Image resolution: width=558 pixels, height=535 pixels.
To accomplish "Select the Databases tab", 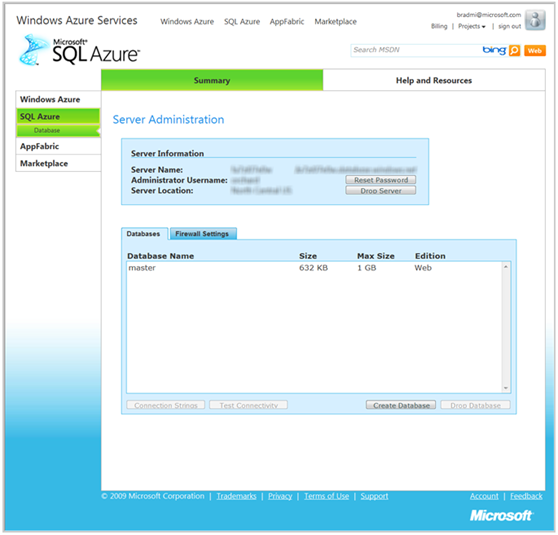I will [144, 234].
